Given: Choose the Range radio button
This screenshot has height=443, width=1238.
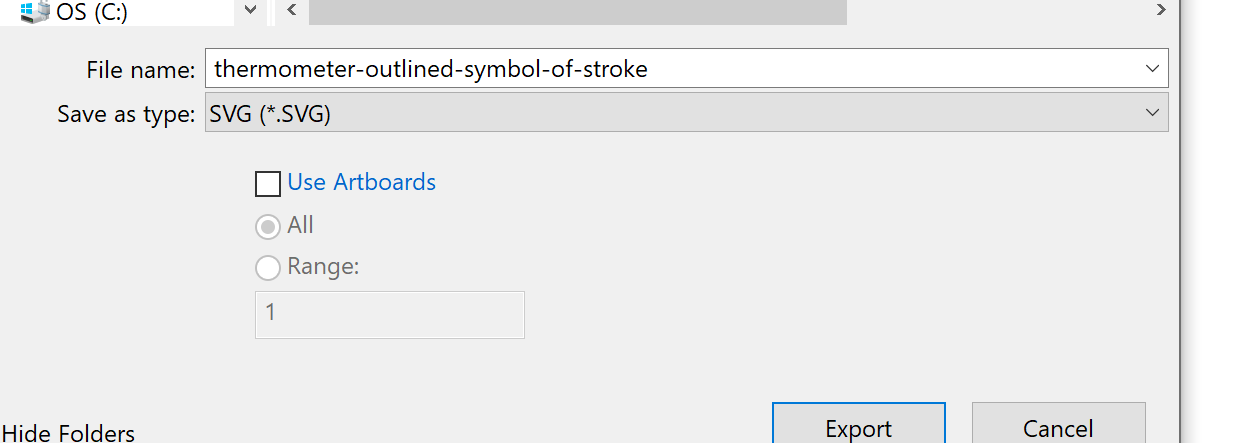Looking at the screenshot, I should pos(268,268).
